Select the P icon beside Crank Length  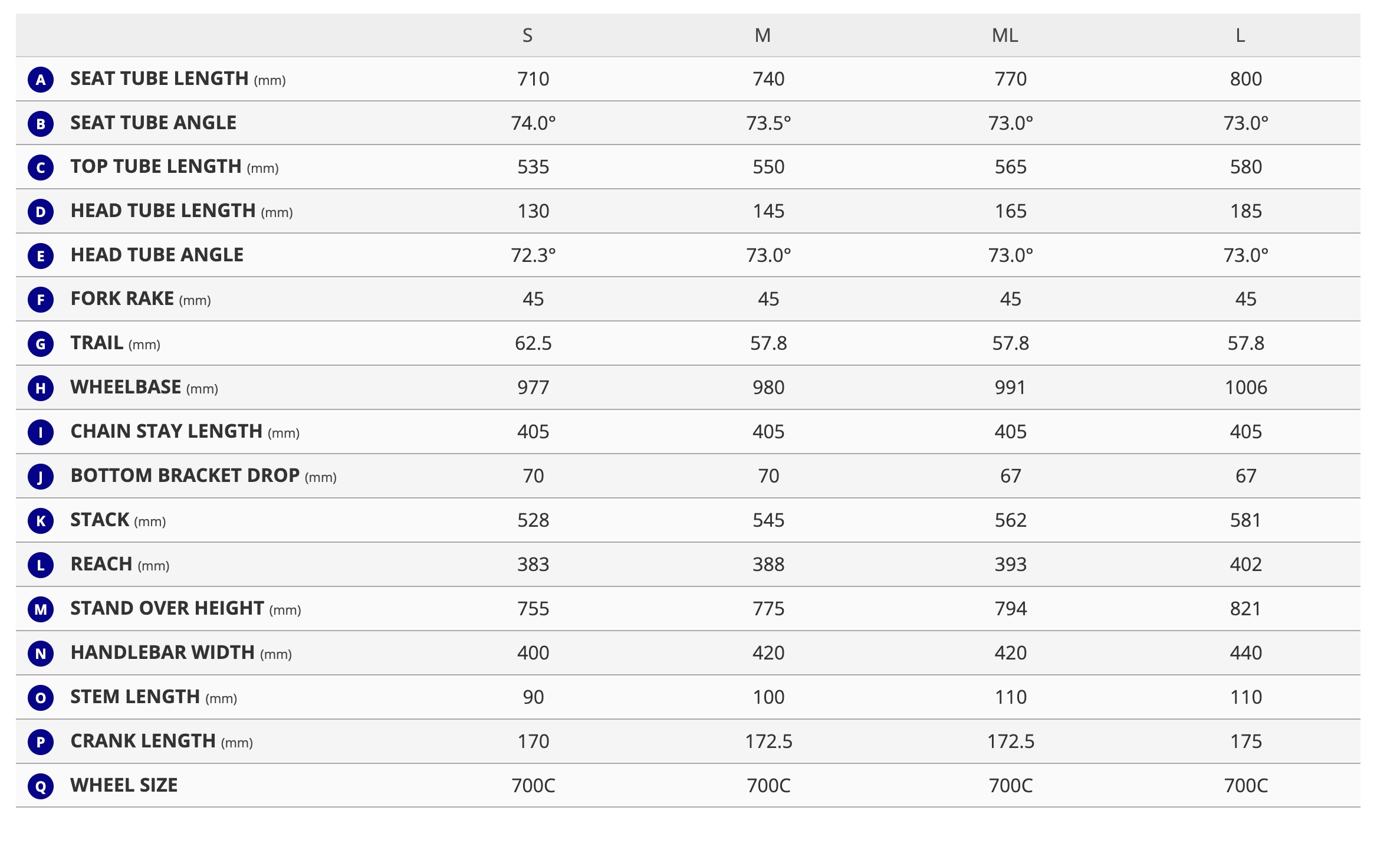41,742
